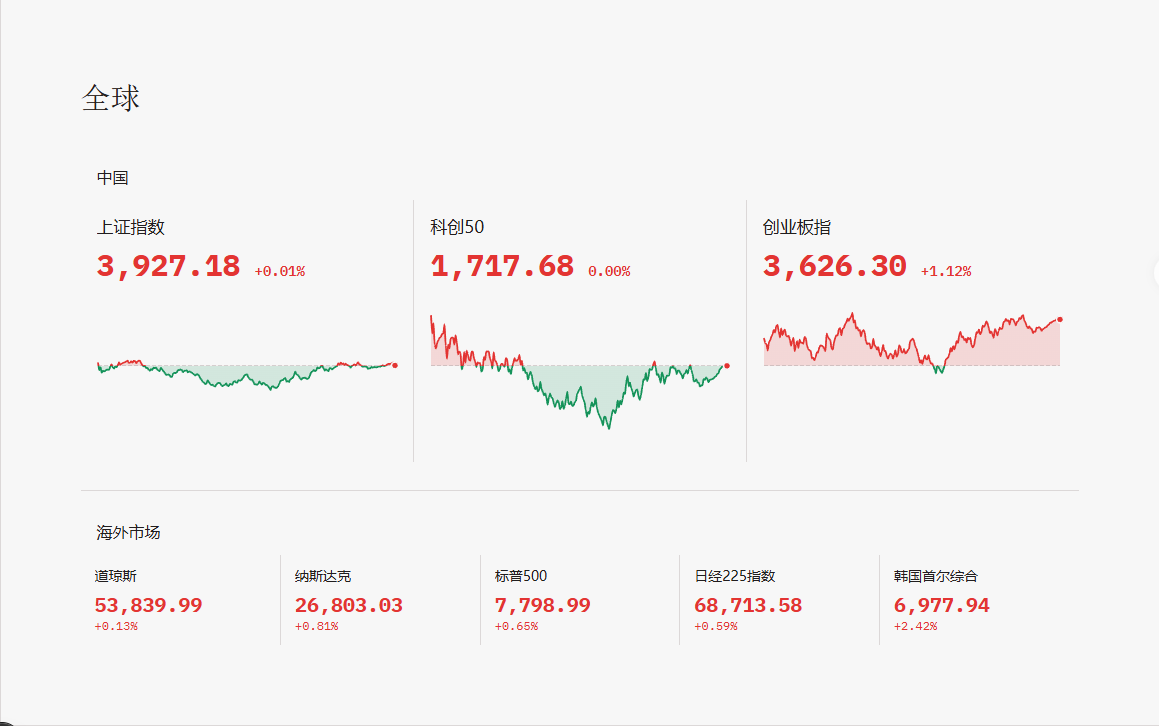Click the +0.65% change under 标普500
Screen dimensions: 1159x726
(516, 626)
